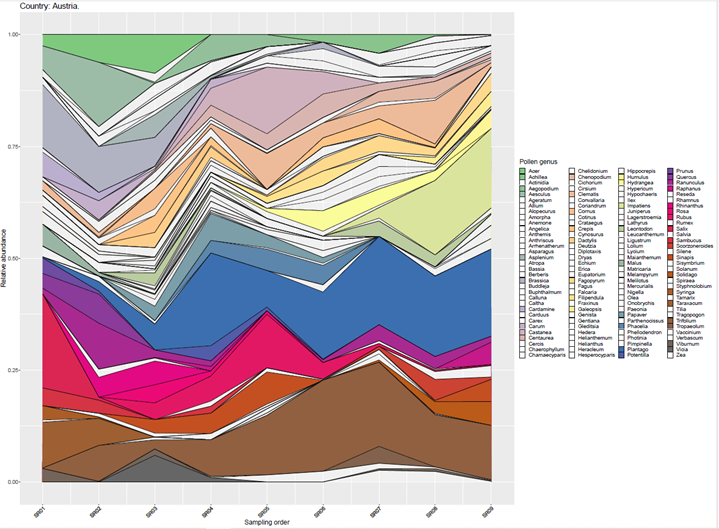This screenshot has height=529, width=719.
Task: Select the purple Prunus legend swatch
Action: (x=668, y=172)
